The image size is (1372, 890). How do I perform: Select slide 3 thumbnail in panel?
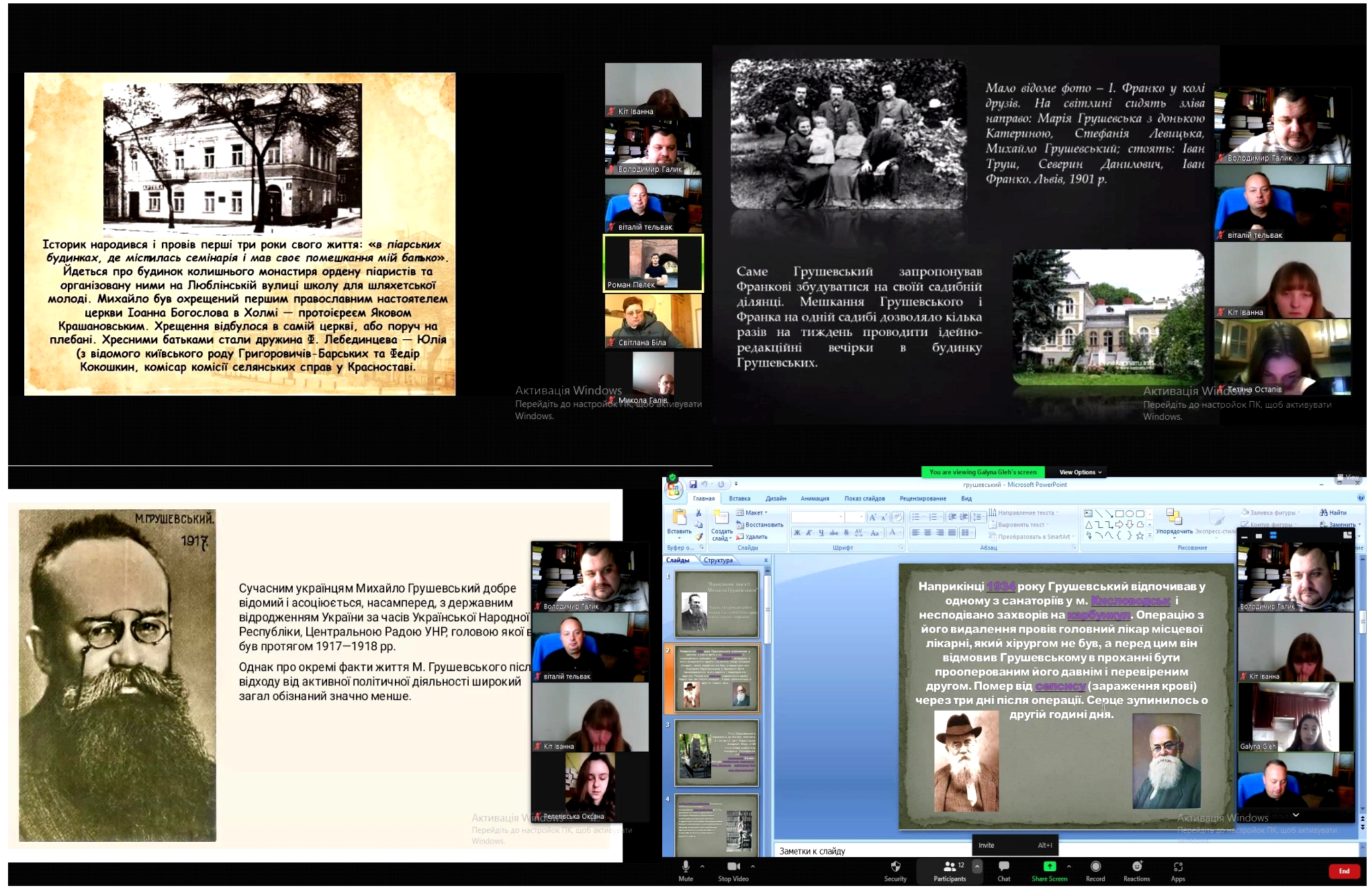717,753
